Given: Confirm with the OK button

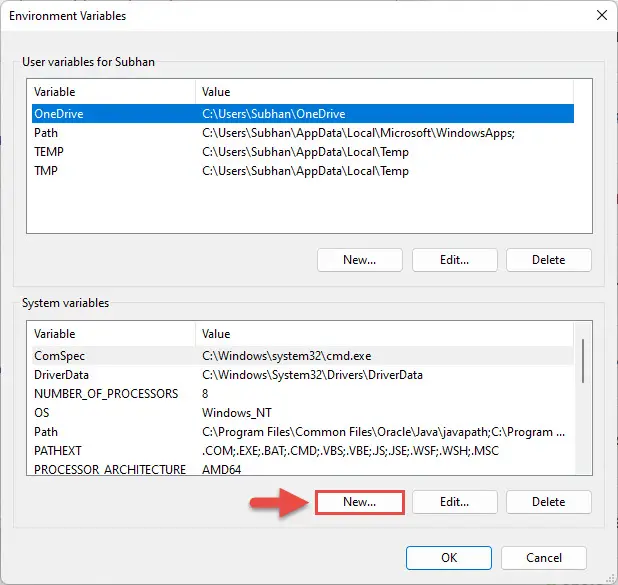Looking at the screenshot, I should coord(449,558).
